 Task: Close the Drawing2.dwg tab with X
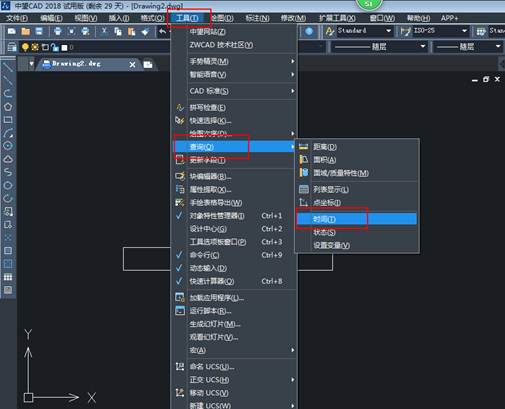132,65
